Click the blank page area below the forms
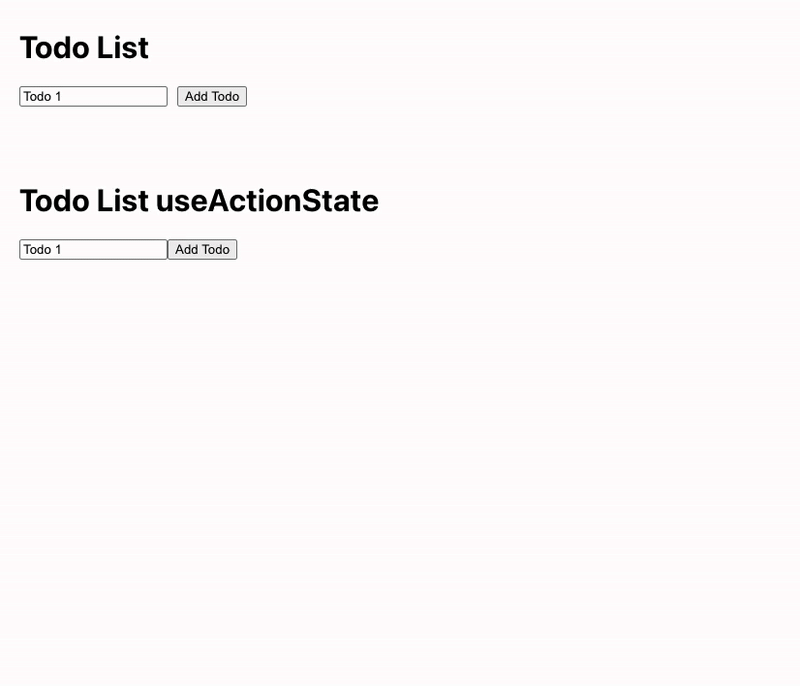Image resolution: width=800 pixels, height=686 pixels. point(400,450)
